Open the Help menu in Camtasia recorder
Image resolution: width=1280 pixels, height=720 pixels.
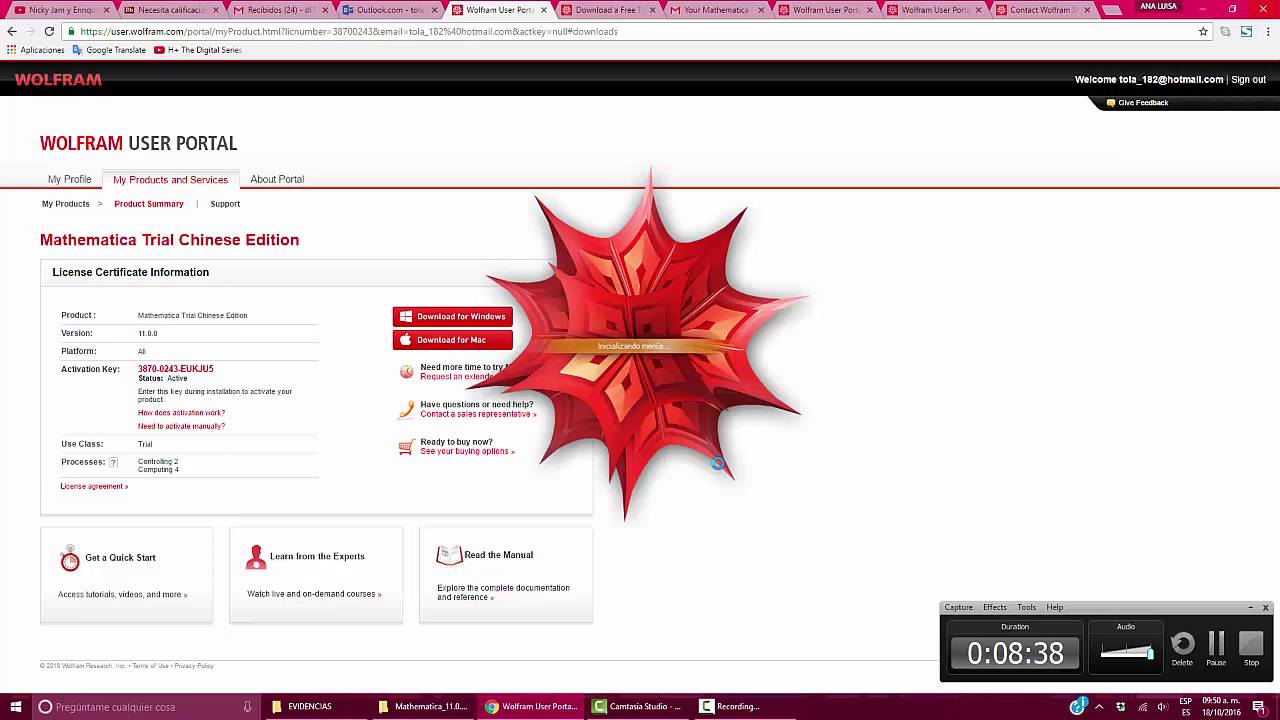coord(1054,607)
